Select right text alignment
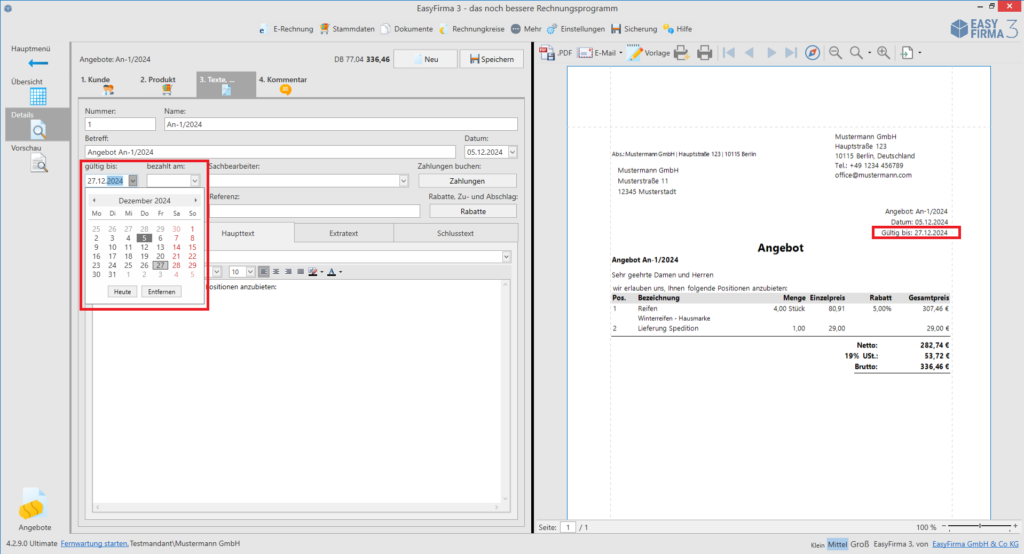The width and height of the screenshot is (1024, 554). click(x=288, y=272)
